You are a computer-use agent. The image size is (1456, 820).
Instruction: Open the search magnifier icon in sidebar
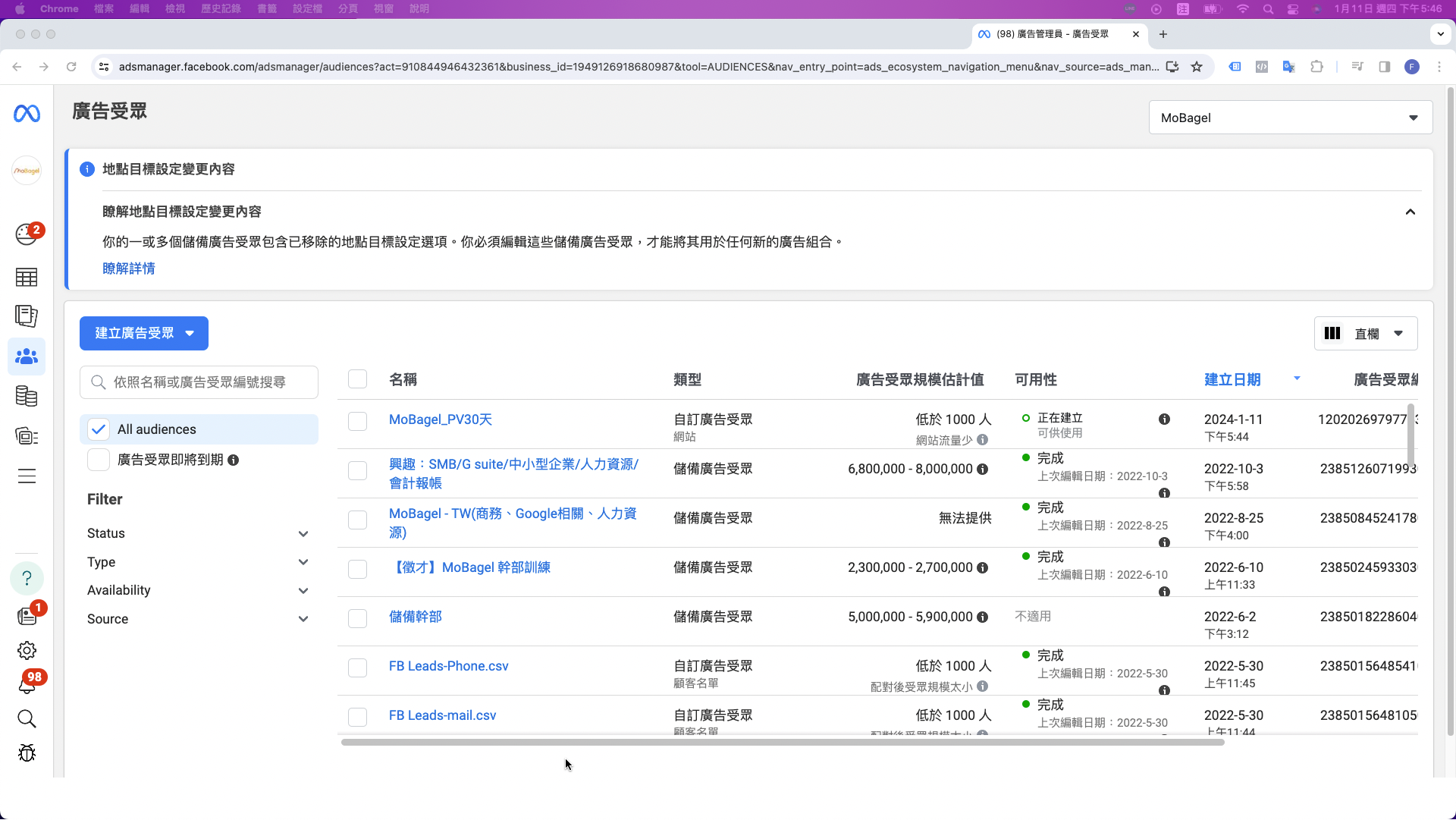point(27,719)
